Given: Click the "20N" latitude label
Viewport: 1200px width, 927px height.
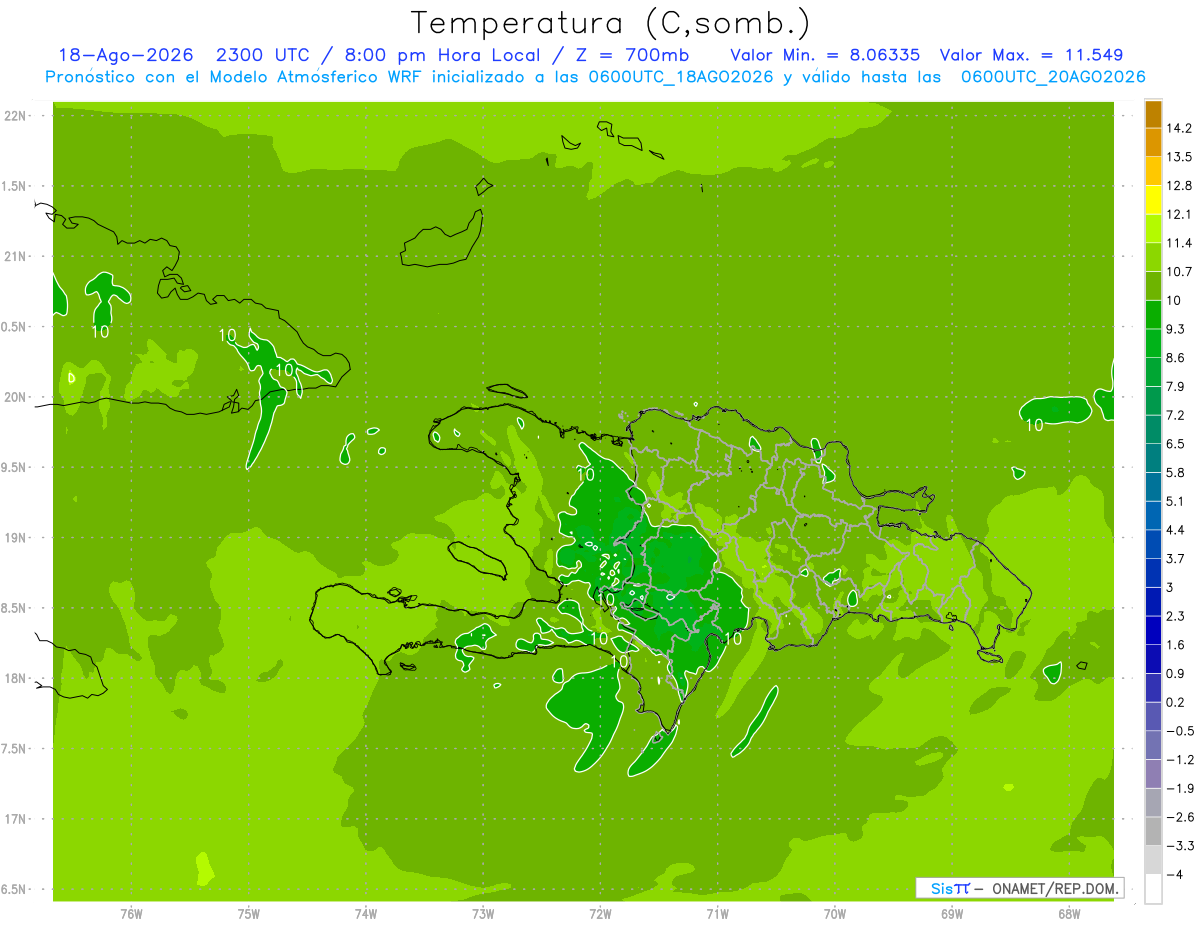Looking at the screenshot, I should tap(16, 397).
